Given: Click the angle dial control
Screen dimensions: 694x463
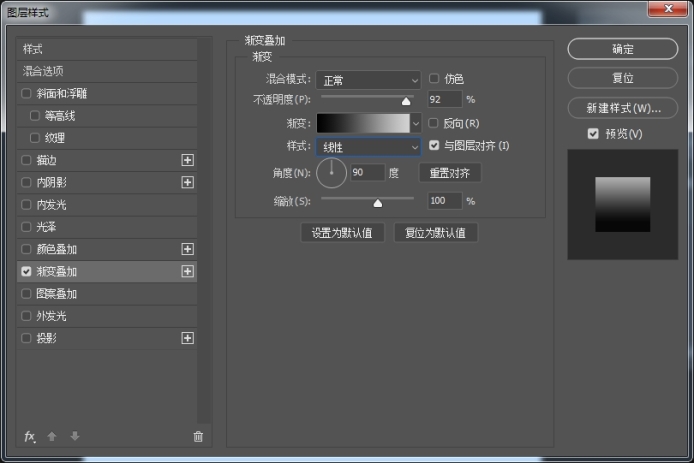Looking at the screenshot, I should [331, 173].
